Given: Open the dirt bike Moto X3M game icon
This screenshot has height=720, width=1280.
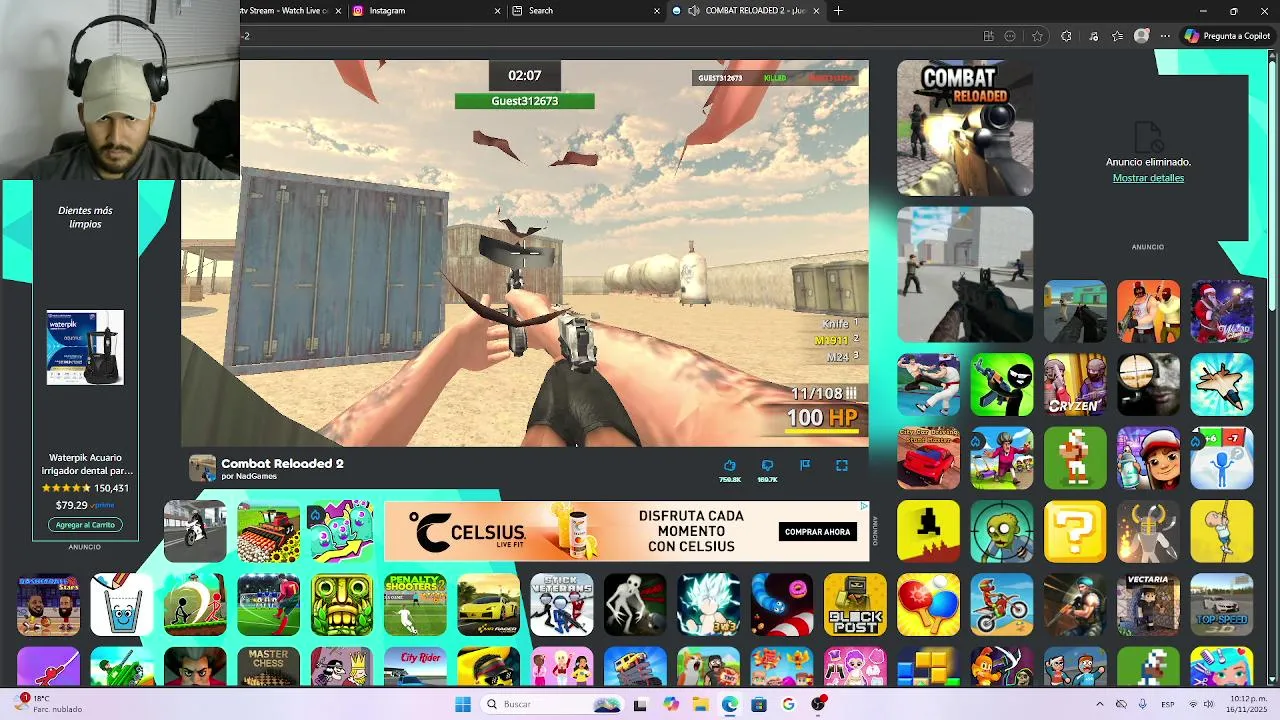Looking at the screenshot, I should coord(1001,604).
